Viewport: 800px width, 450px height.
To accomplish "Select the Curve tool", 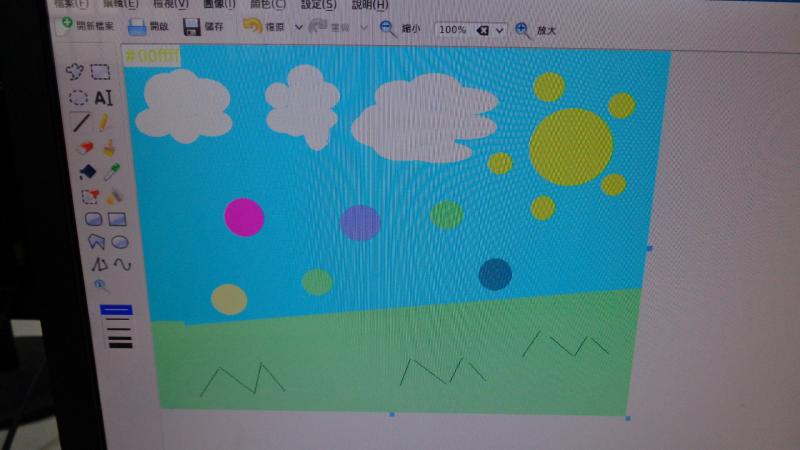I will 122,264.
